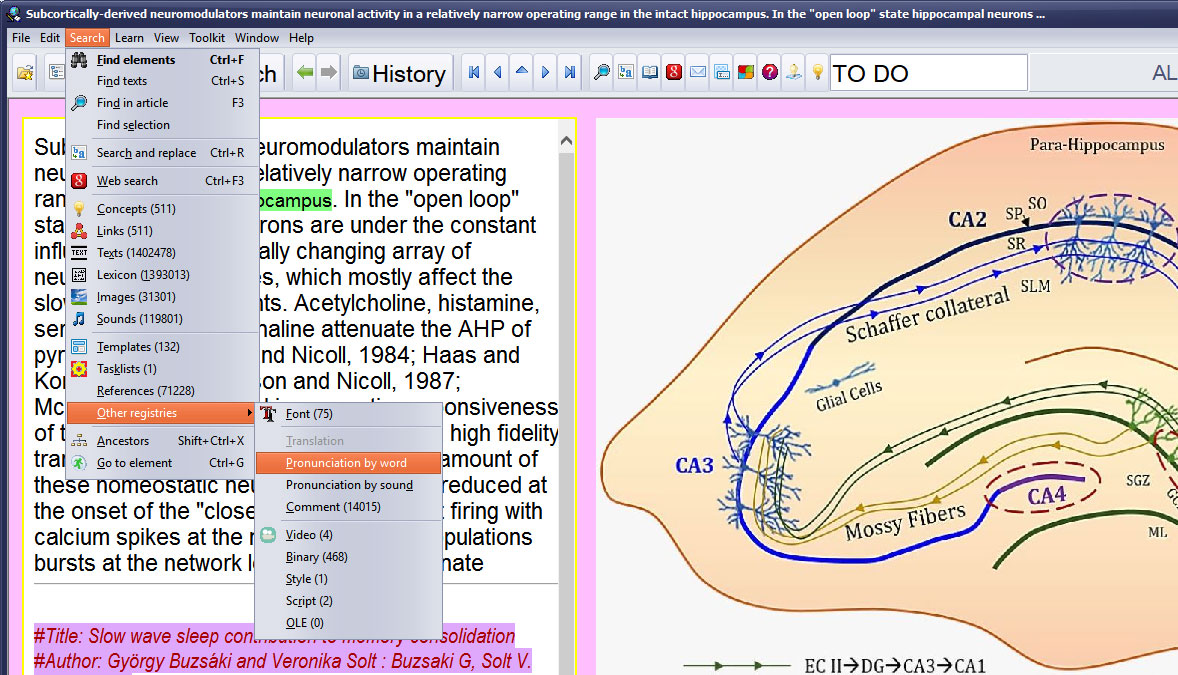Viewport: 1178px width, 675px height.
Task: Select Pronunciation by word from submenu
Action: [x=346, y=463]
